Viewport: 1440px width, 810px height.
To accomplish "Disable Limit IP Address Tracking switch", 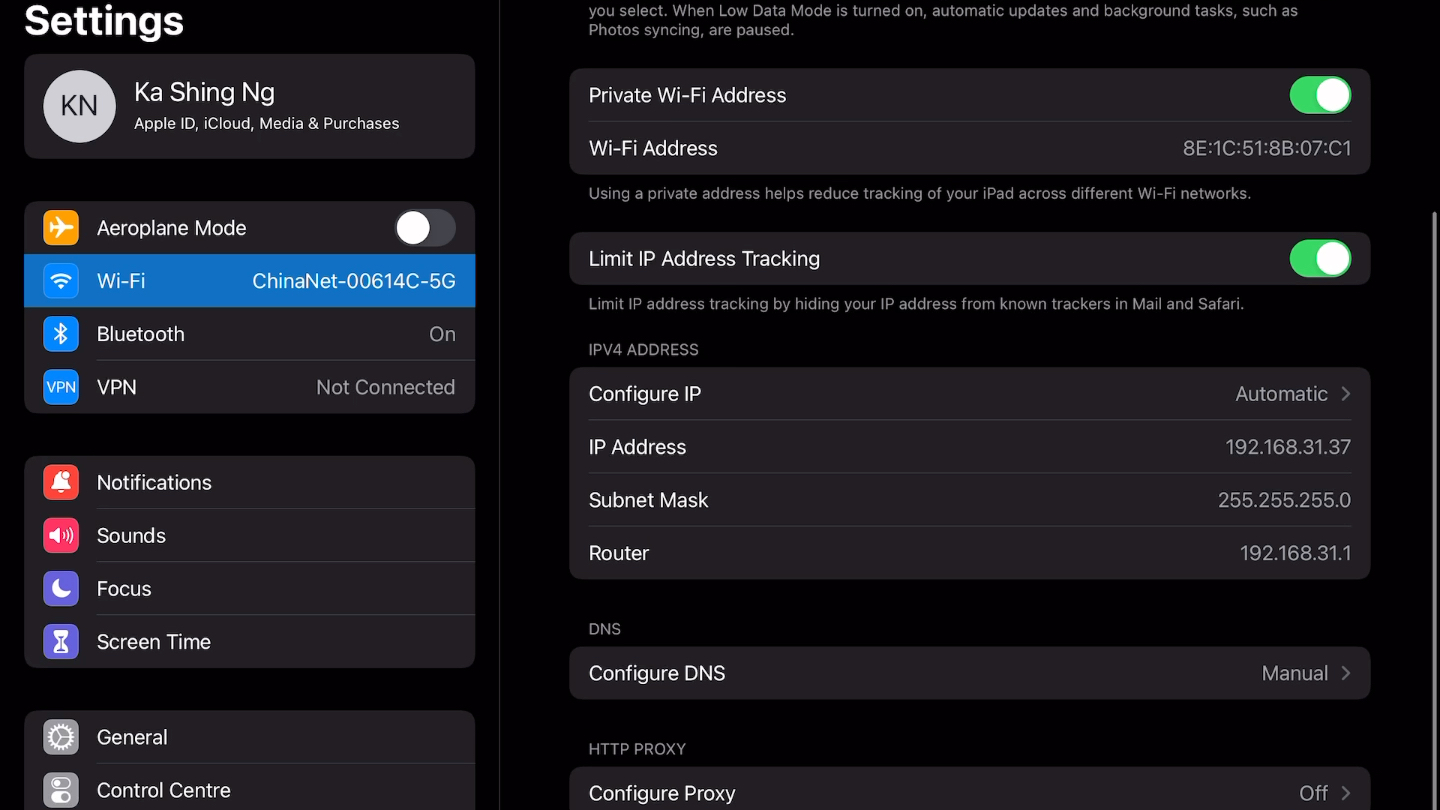I will click(x=1320, y=258).
